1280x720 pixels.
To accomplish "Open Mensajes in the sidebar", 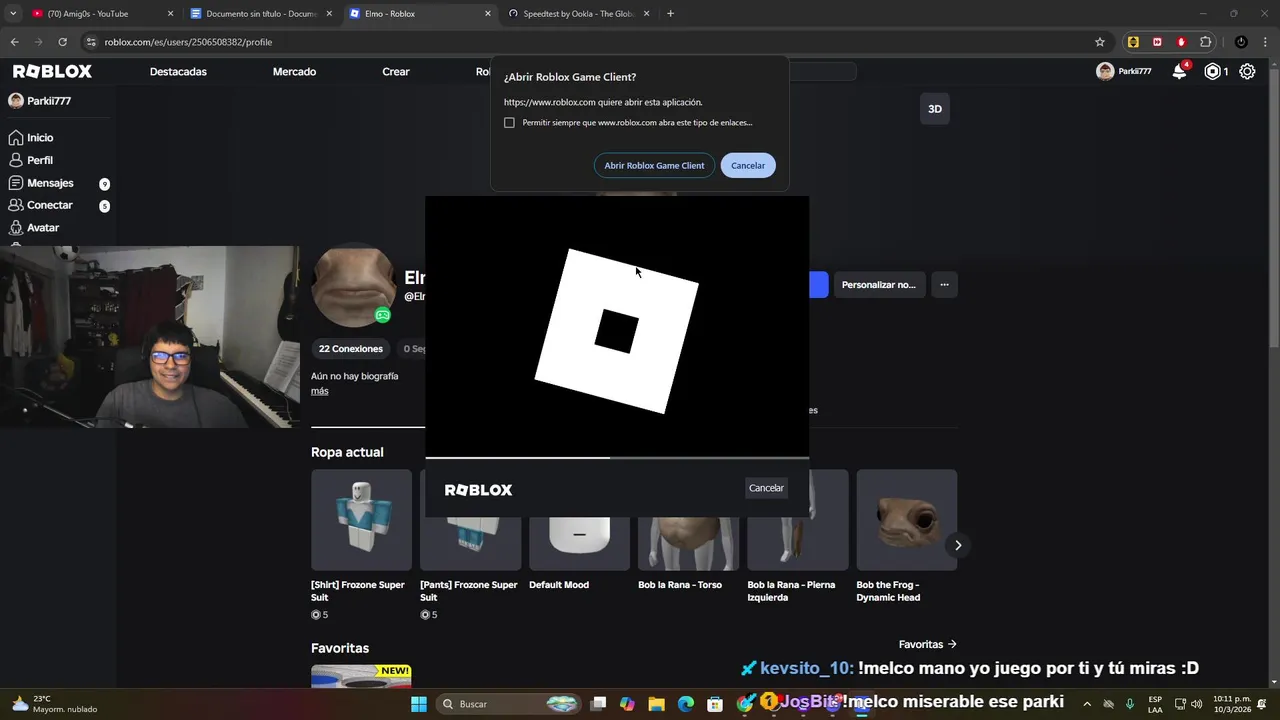I will tap(50, 183).
